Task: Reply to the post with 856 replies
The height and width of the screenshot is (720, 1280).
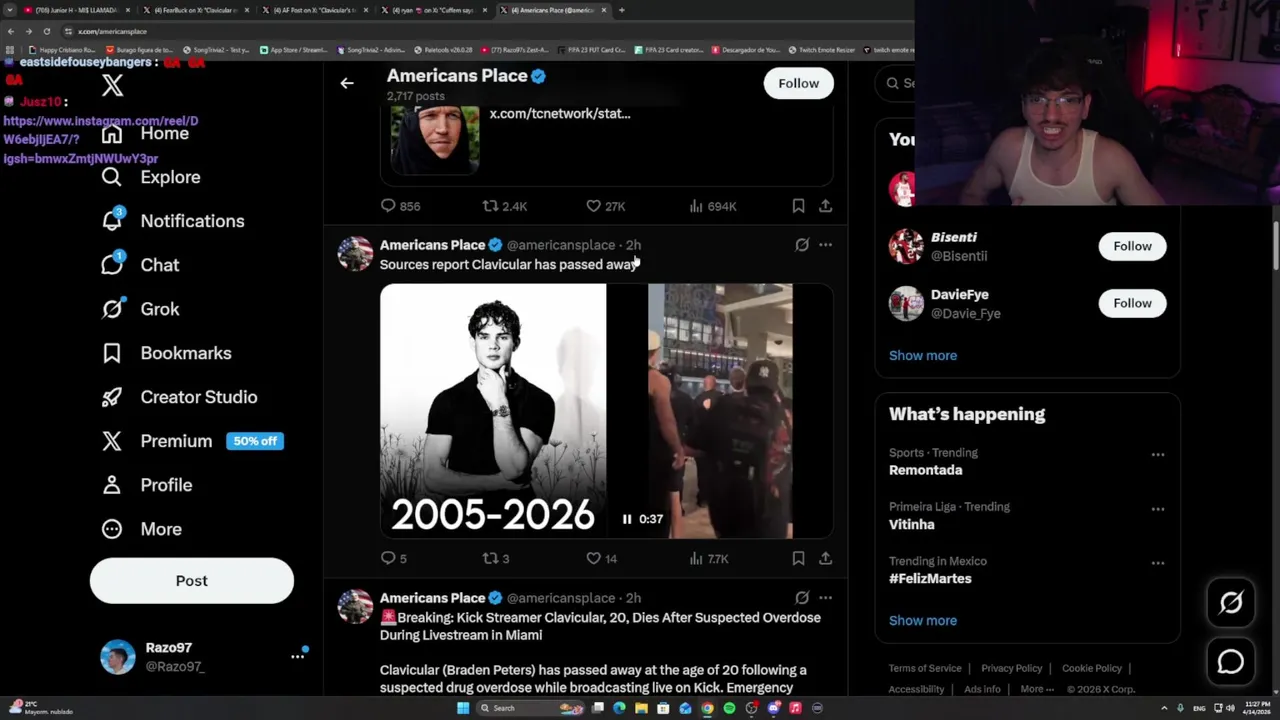Action: (x=399, y=206)
